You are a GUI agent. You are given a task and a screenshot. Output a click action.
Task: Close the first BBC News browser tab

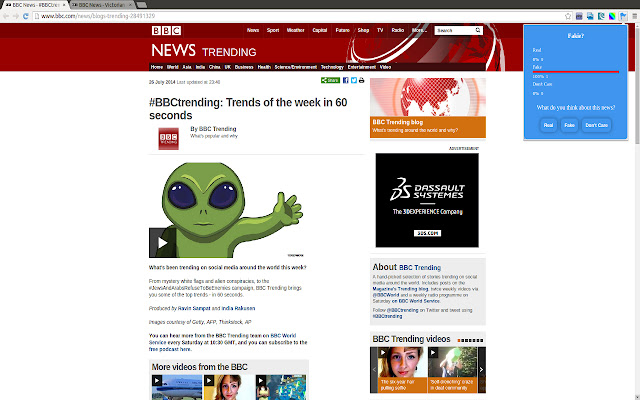[64, 5]
